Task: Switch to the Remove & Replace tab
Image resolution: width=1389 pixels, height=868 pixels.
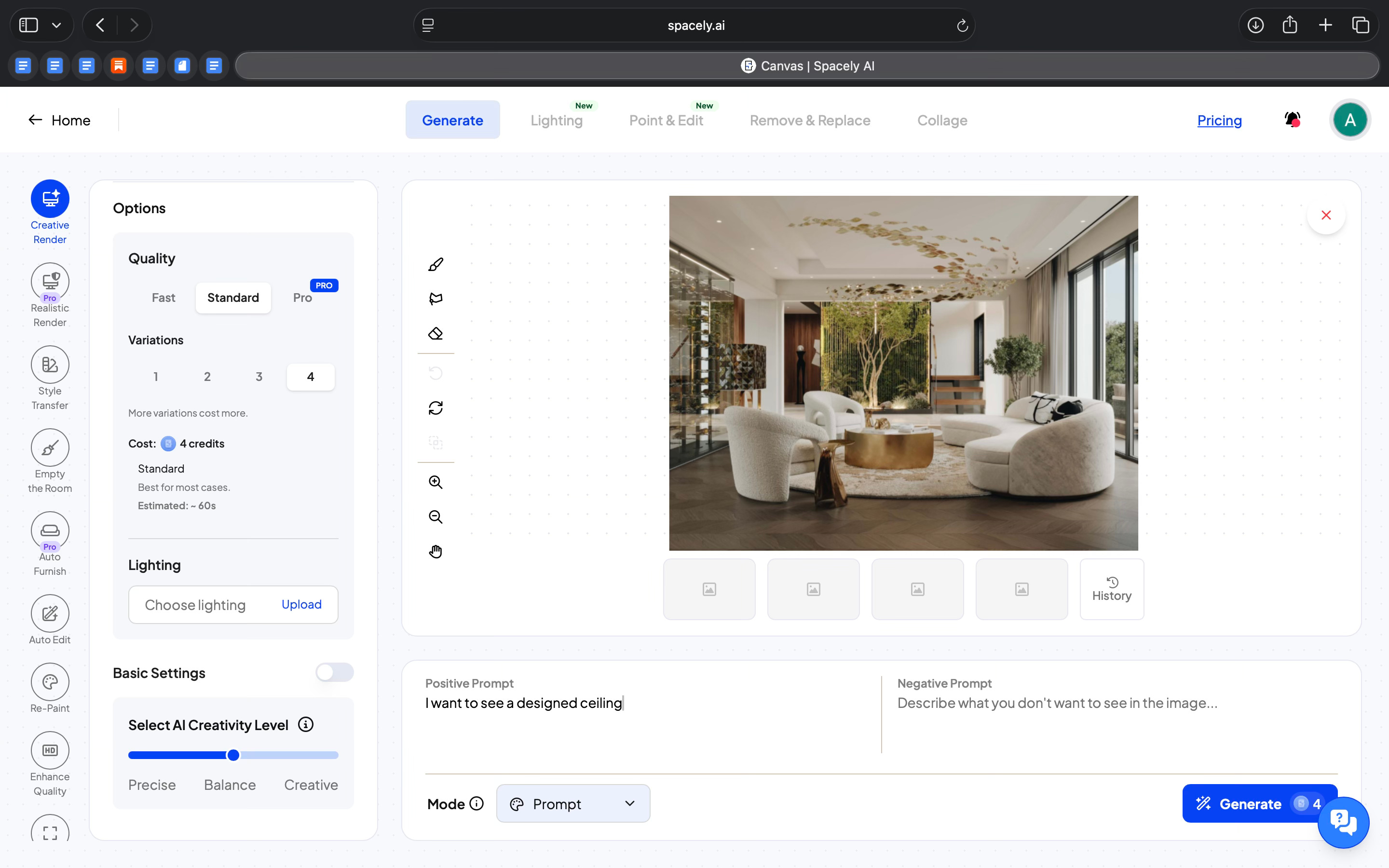Action: (810, 120)
